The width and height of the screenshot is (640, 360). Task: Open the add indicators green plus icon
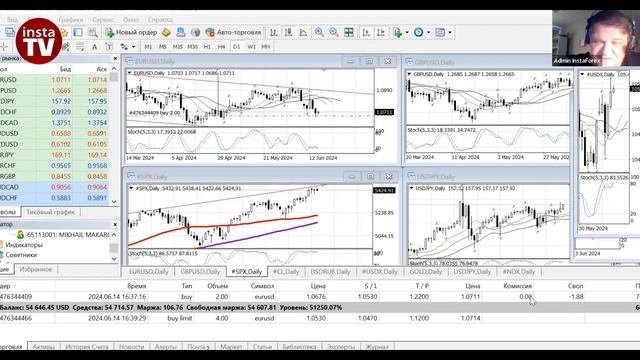tap(398, 32)
